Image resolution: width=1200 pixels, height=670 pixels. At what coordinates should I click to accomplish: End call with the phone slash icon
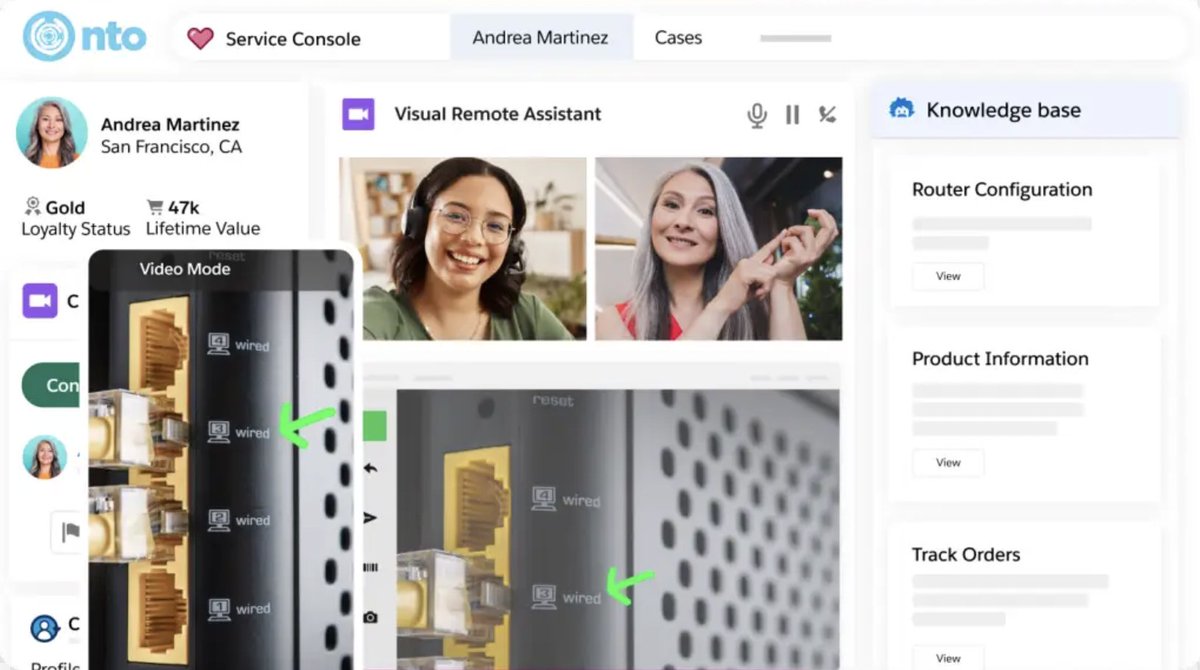click(x=827, y=115)
